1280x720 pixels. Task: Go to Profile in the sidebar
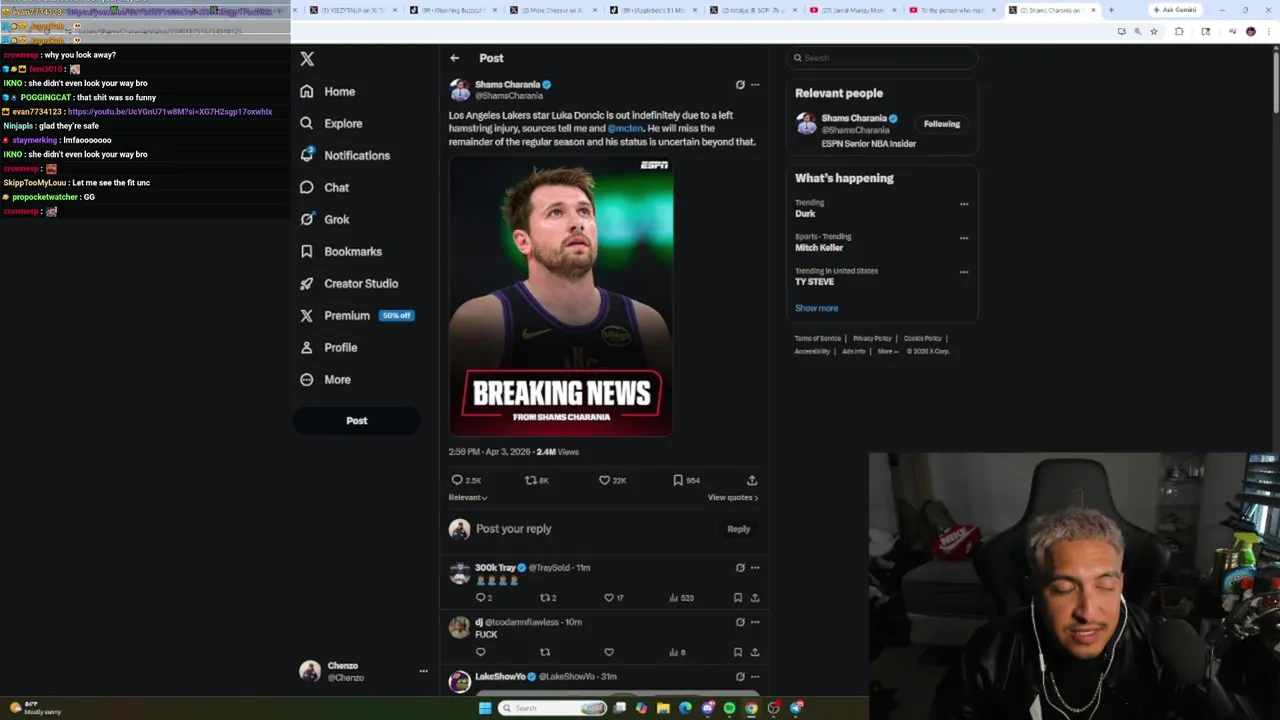[329, 347]
